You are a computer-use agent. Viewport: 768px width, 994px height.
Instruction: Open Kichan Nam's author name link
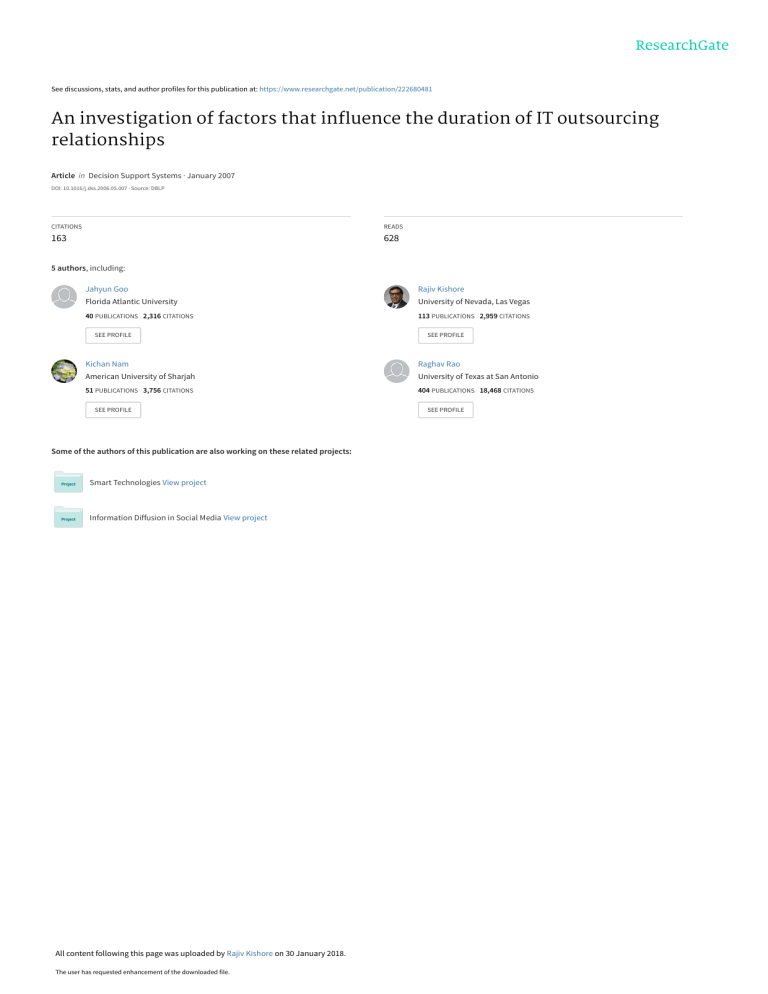pyautogui.click(x=107, y=364)
